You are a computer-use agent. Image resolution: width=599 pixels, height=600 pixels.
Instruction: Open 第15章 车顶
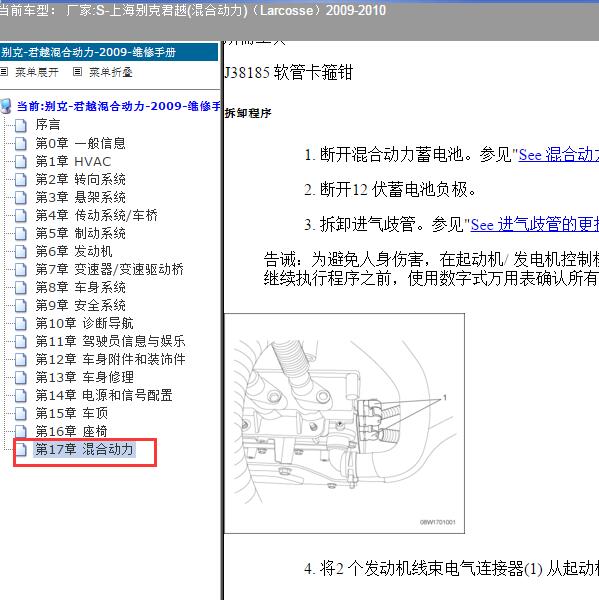pyautogui.click(x=72, y=413)
